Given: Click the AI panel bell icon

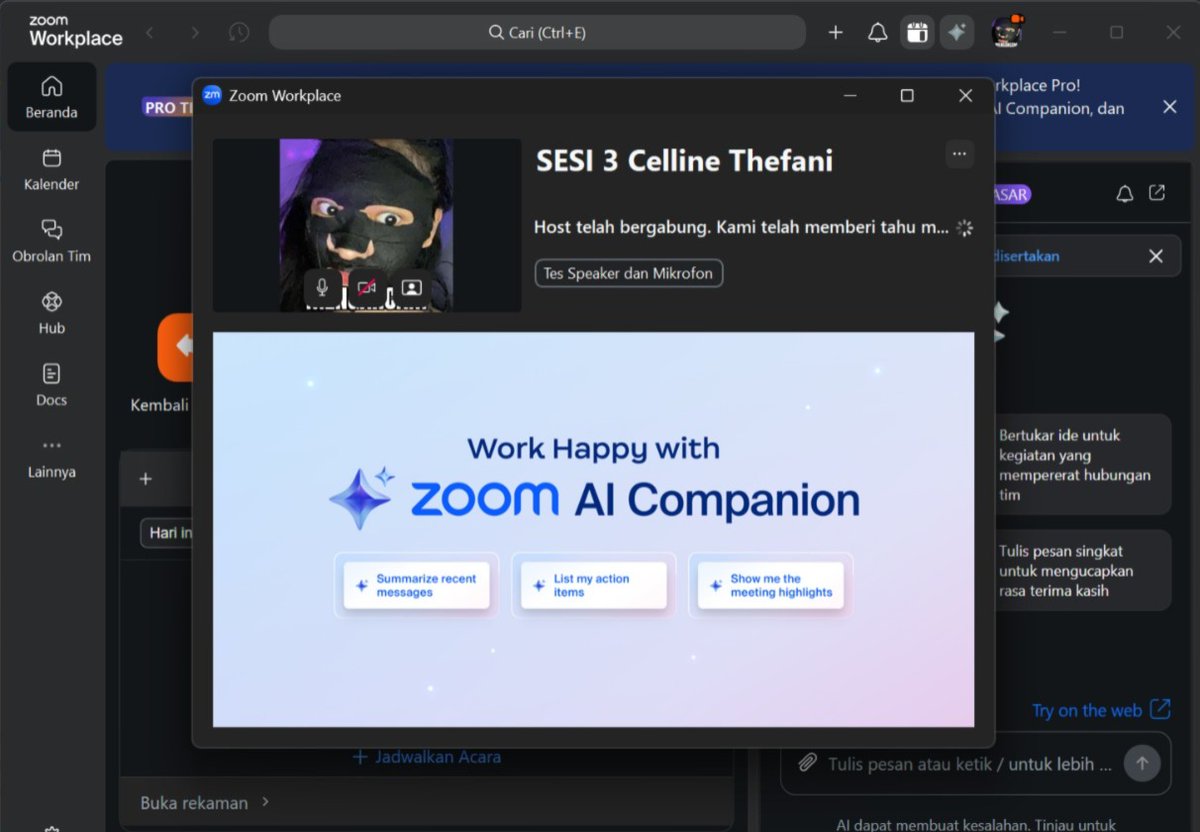Looking at the screenshot, I should click(1125, 194).
